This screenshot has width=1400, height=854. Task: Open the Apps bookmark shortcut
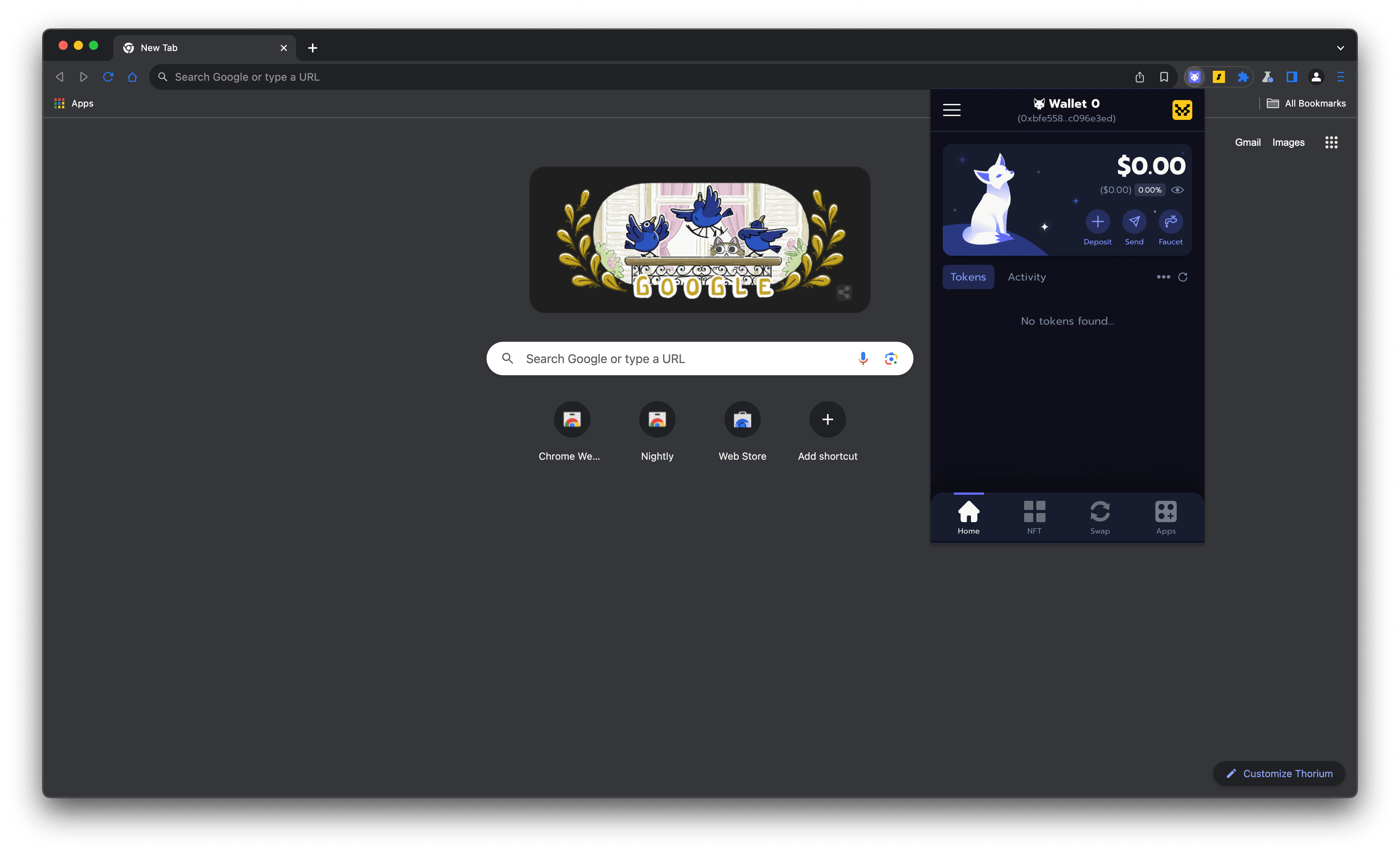point(74,104)
